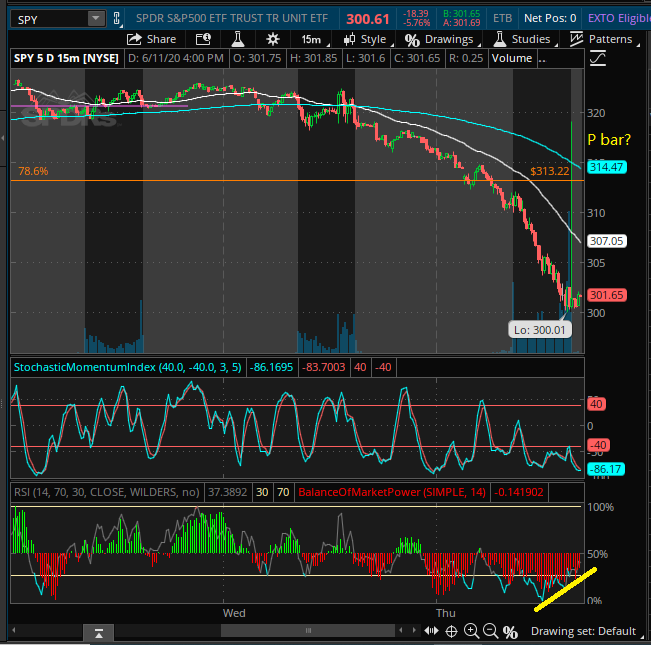Click the candlestick Style icon
Viewport: 651px width, 645px height.
click(x=349, y=39)
